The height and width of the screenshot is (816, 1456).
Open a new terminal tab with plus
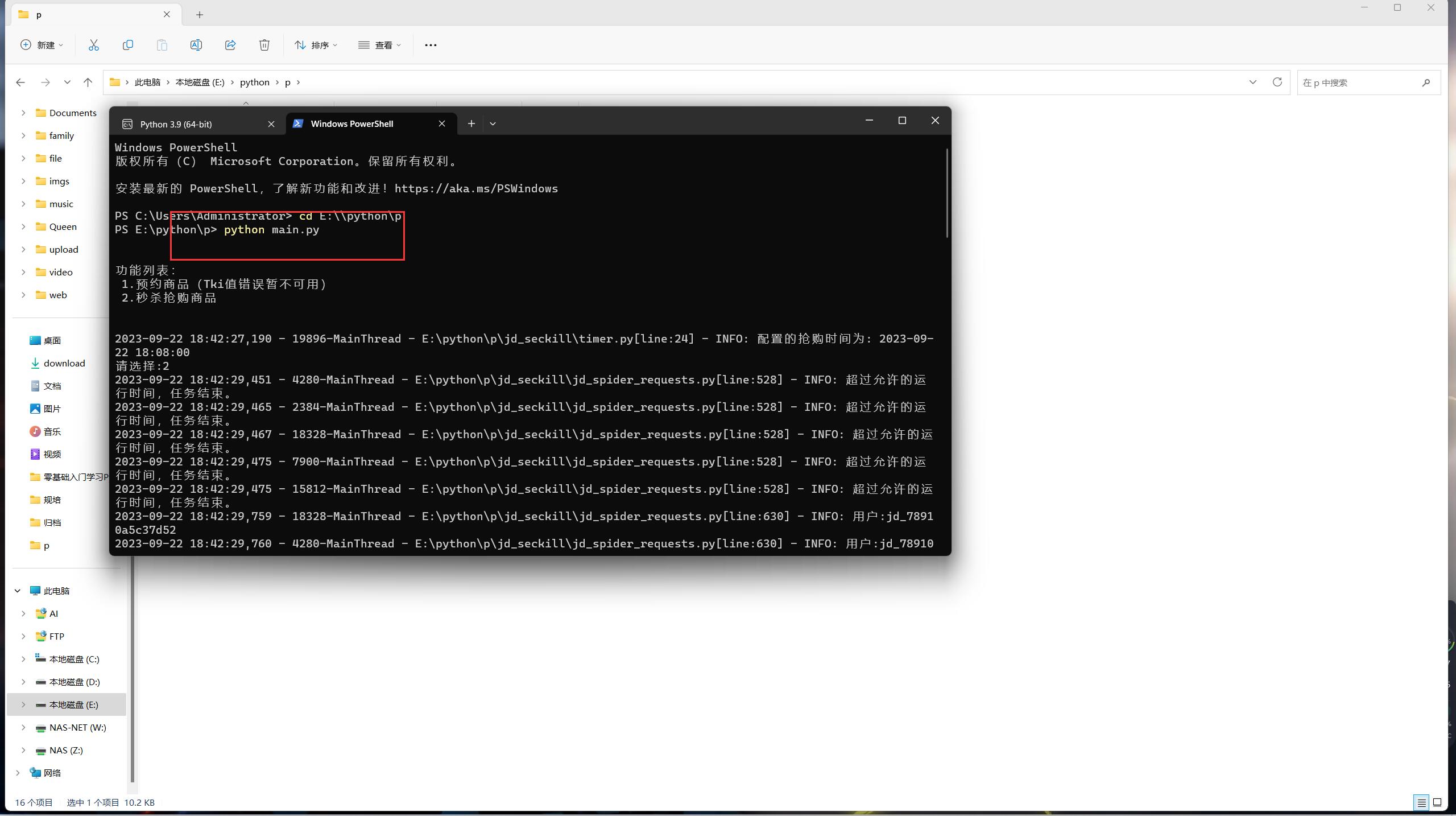click(471, 123)
